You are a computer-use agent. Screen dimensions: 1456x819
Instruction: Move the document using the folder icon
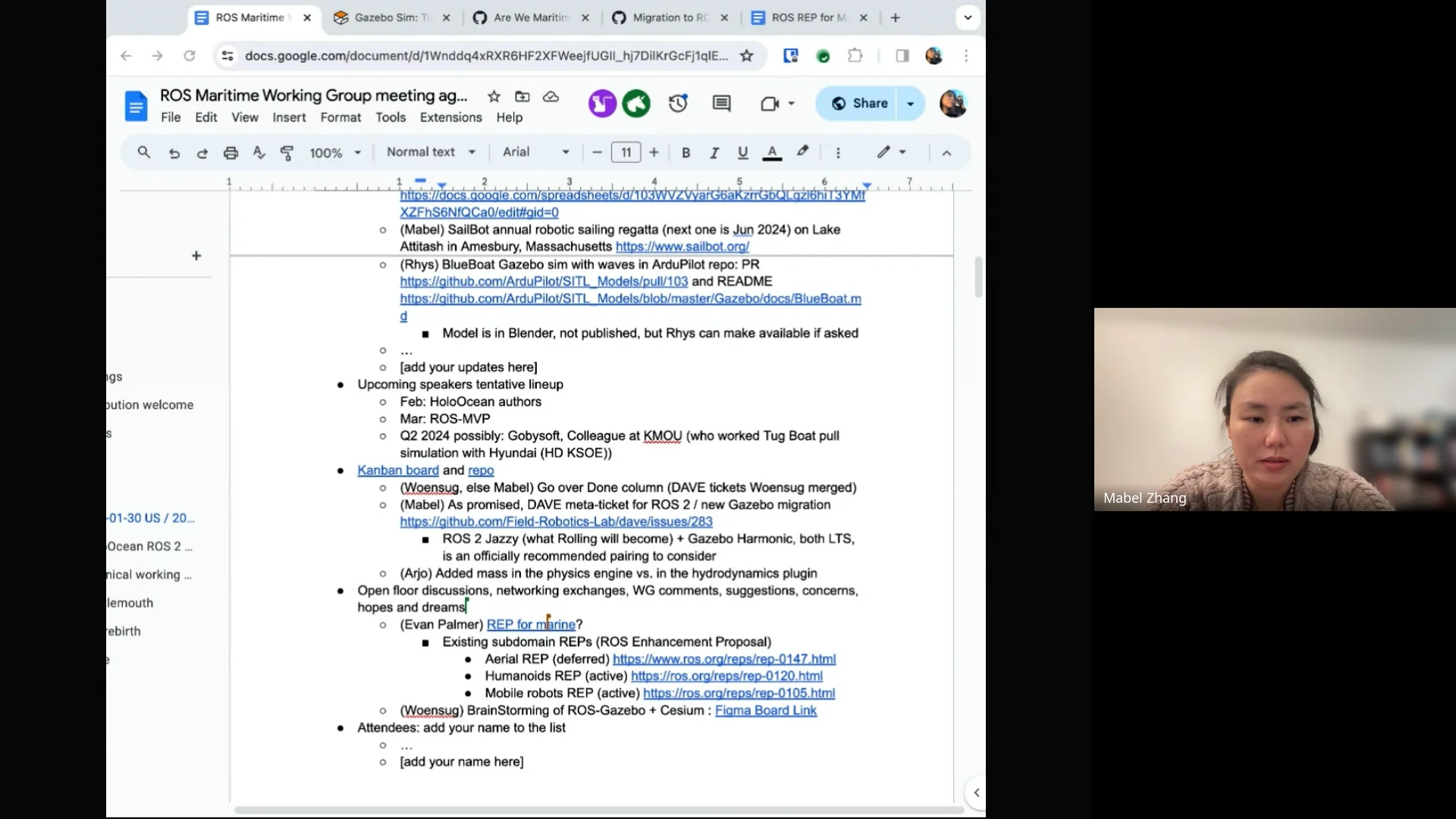(522, 96)
